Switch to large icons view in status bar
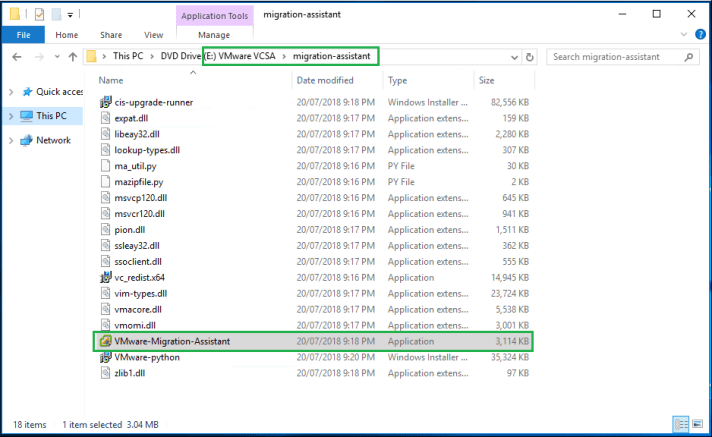The image size is (712, 437). [697, 423]
